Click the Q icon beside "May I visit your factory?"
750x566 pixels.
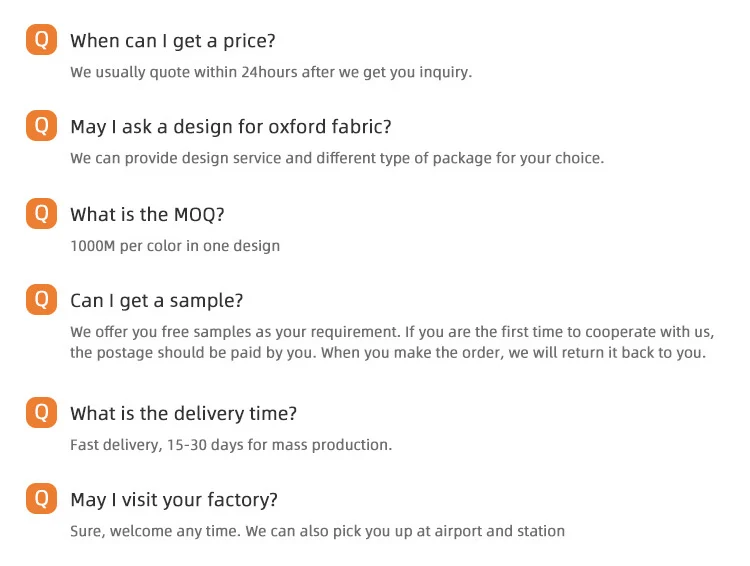41,498
